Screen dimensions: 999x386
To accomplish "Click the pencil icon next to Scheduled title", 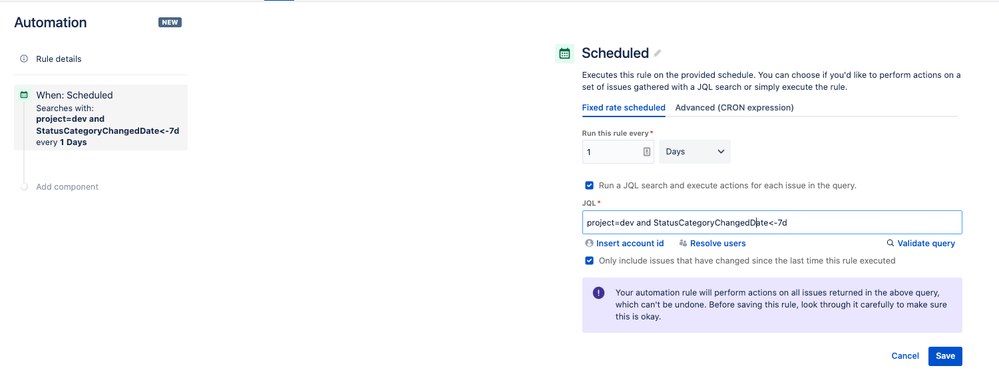I will [x=658, y=54].
